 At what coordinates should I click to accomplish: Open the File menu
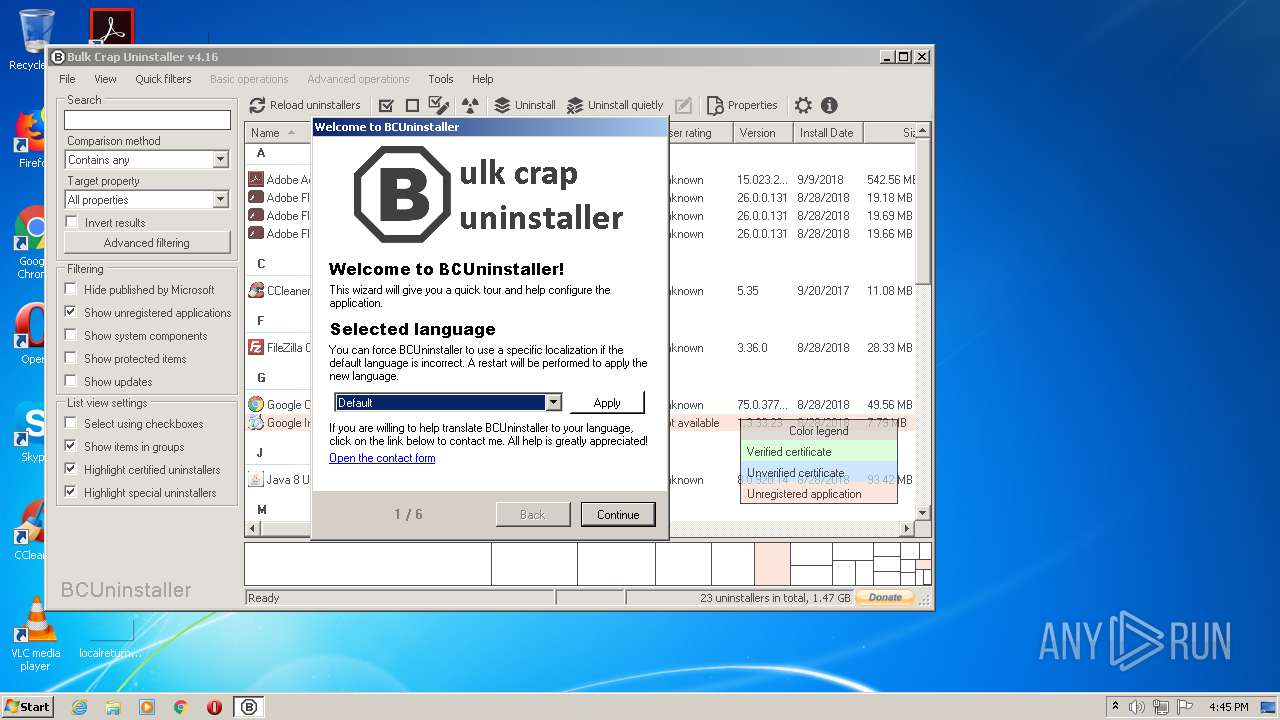pyautogui.click(x=67, y=79)
